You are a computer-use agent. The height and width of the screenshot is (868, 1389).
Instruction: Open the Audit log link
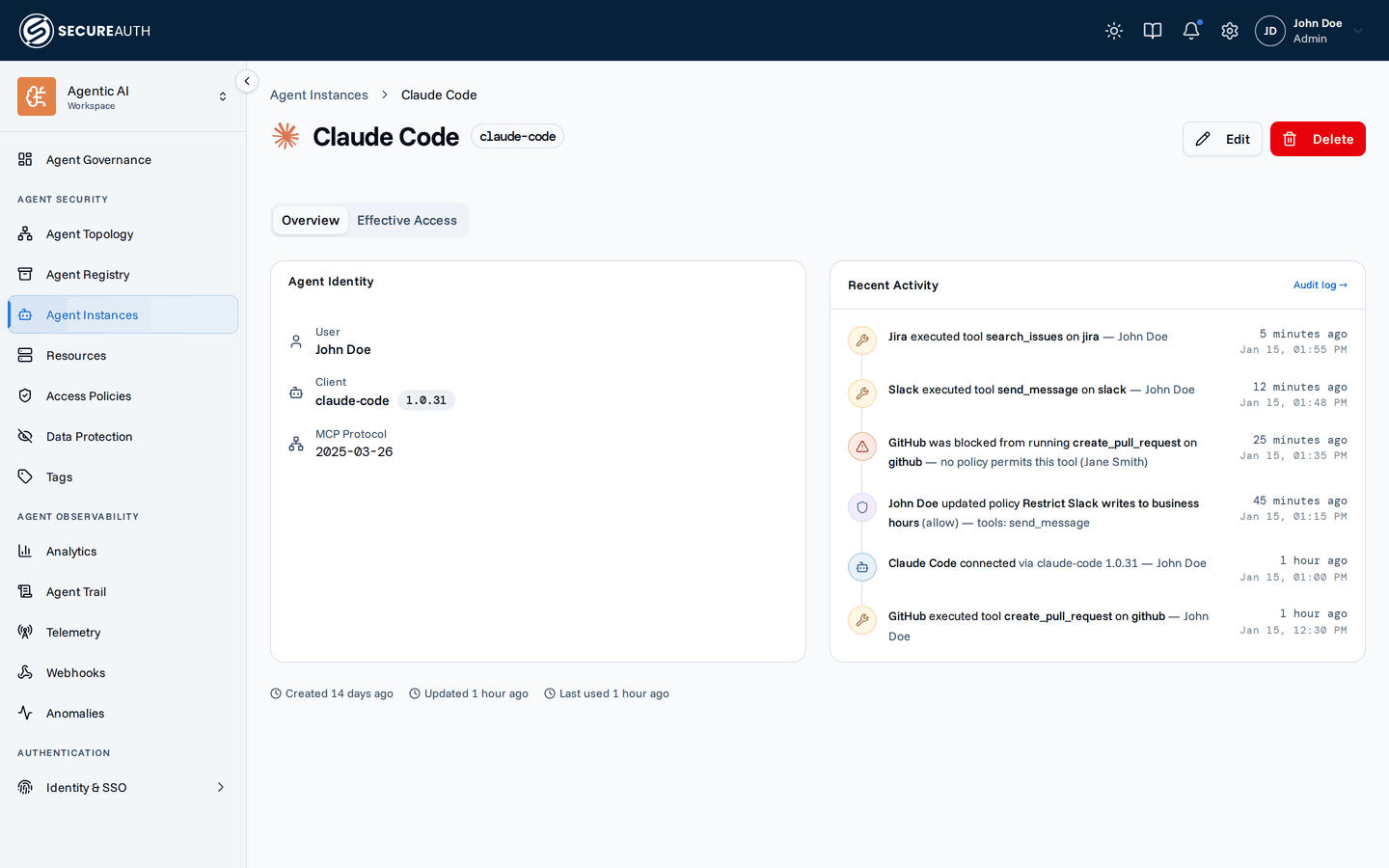point(1321,285)
